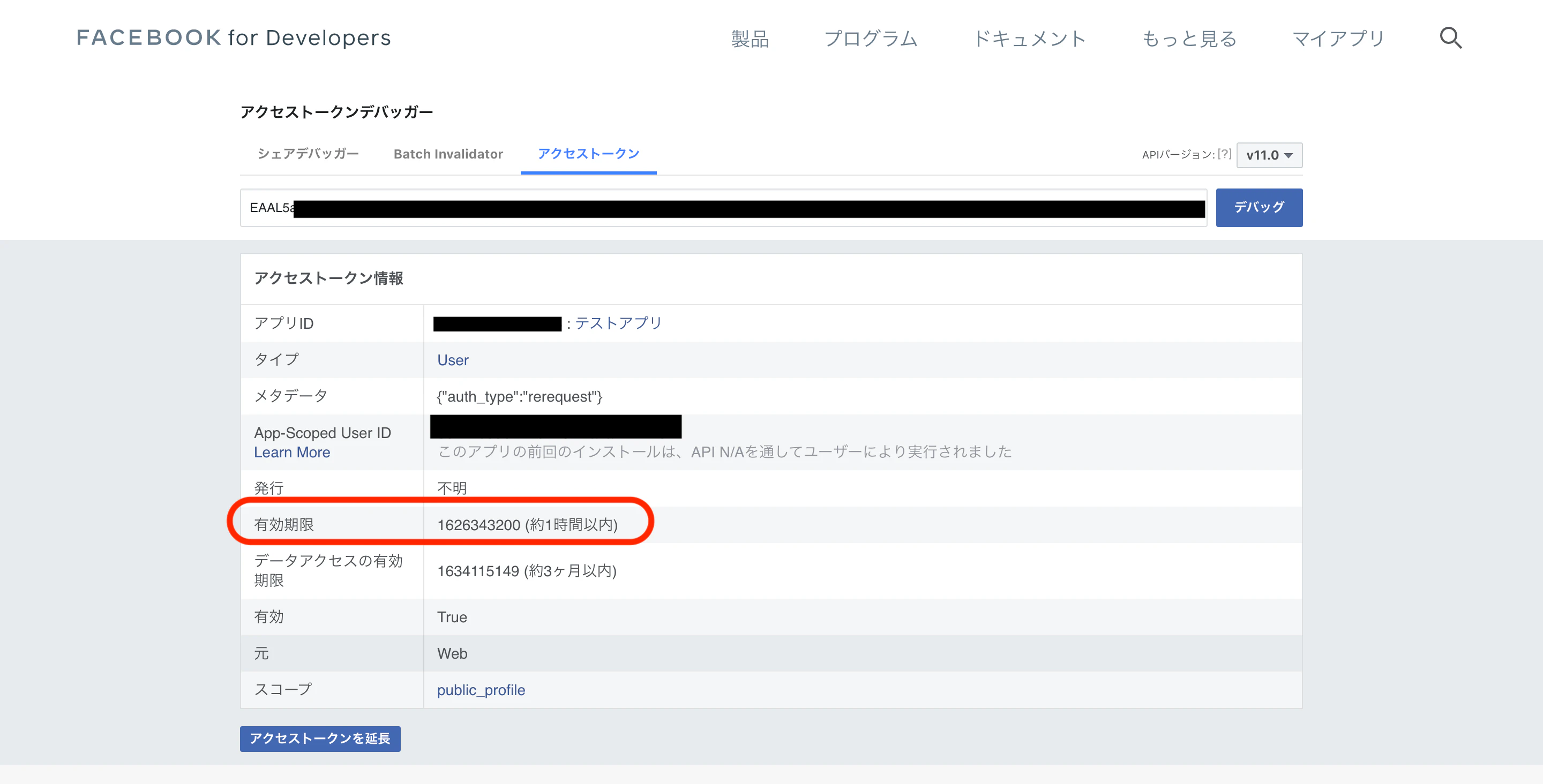Click the True validity value

pos(452,617)
